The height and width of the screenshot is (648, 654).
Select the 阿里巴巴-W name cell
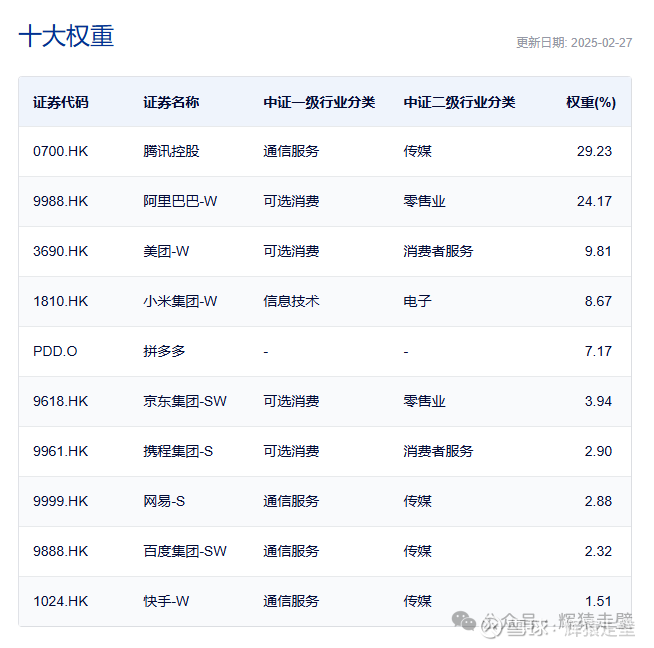[x=180, y=201]
